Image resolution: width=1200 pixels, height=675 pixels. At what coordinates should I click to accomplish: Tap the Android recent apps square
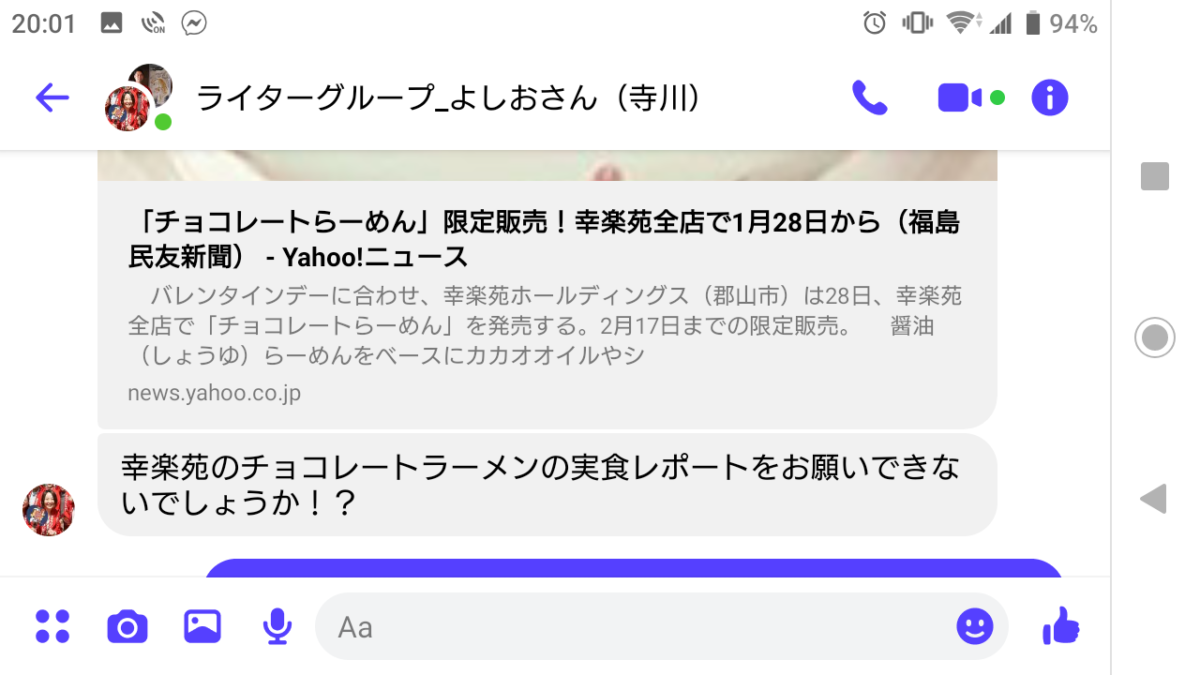pyautogui.click(x=1155, y=176)
